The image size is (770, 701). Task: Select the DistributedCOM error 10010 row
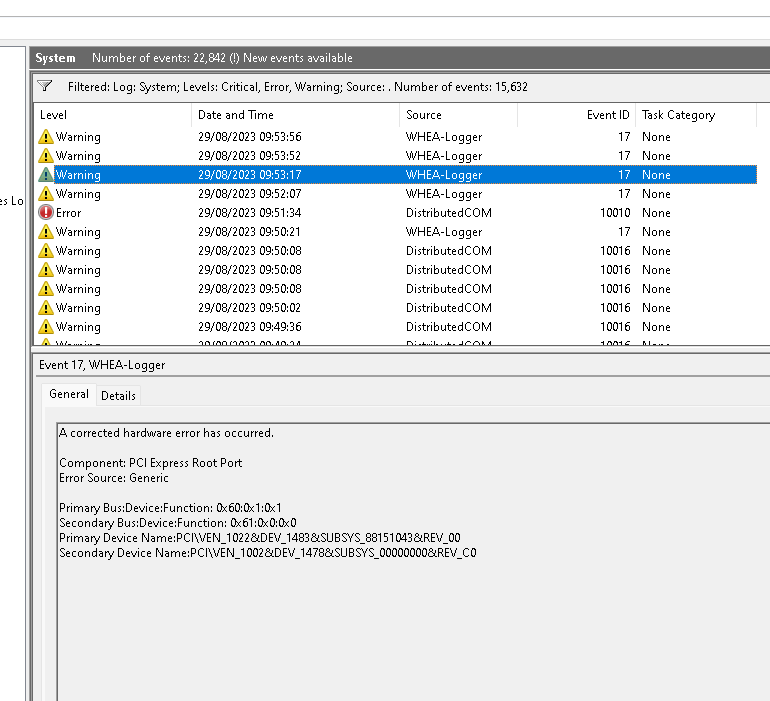click(395, 213)
